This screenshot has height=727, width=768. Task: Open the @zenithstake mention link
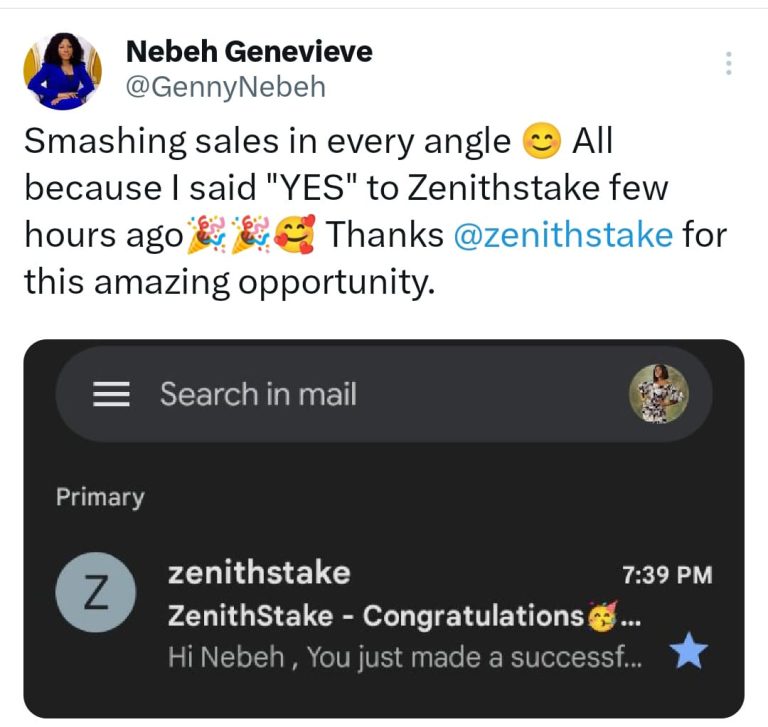pyautogui.click(x=562, y=235)
